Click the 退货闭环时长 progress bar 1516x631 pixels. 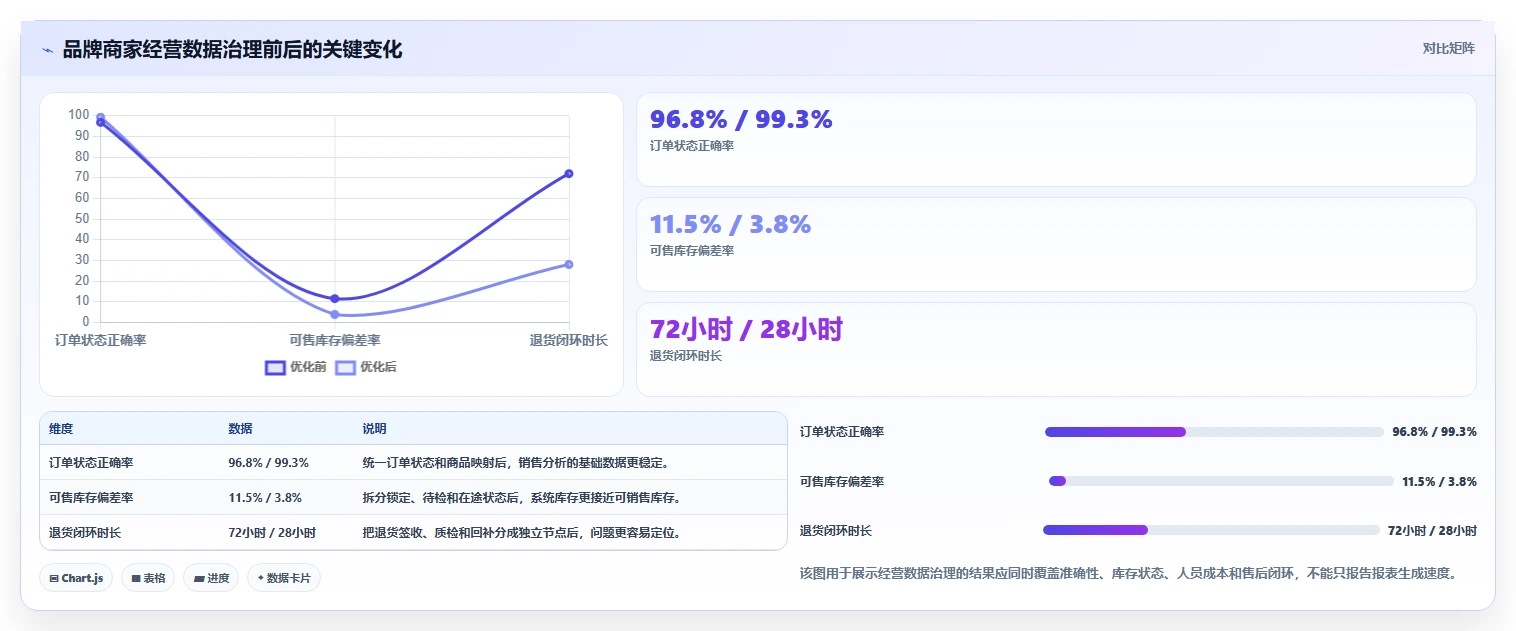click(1211, 530)
